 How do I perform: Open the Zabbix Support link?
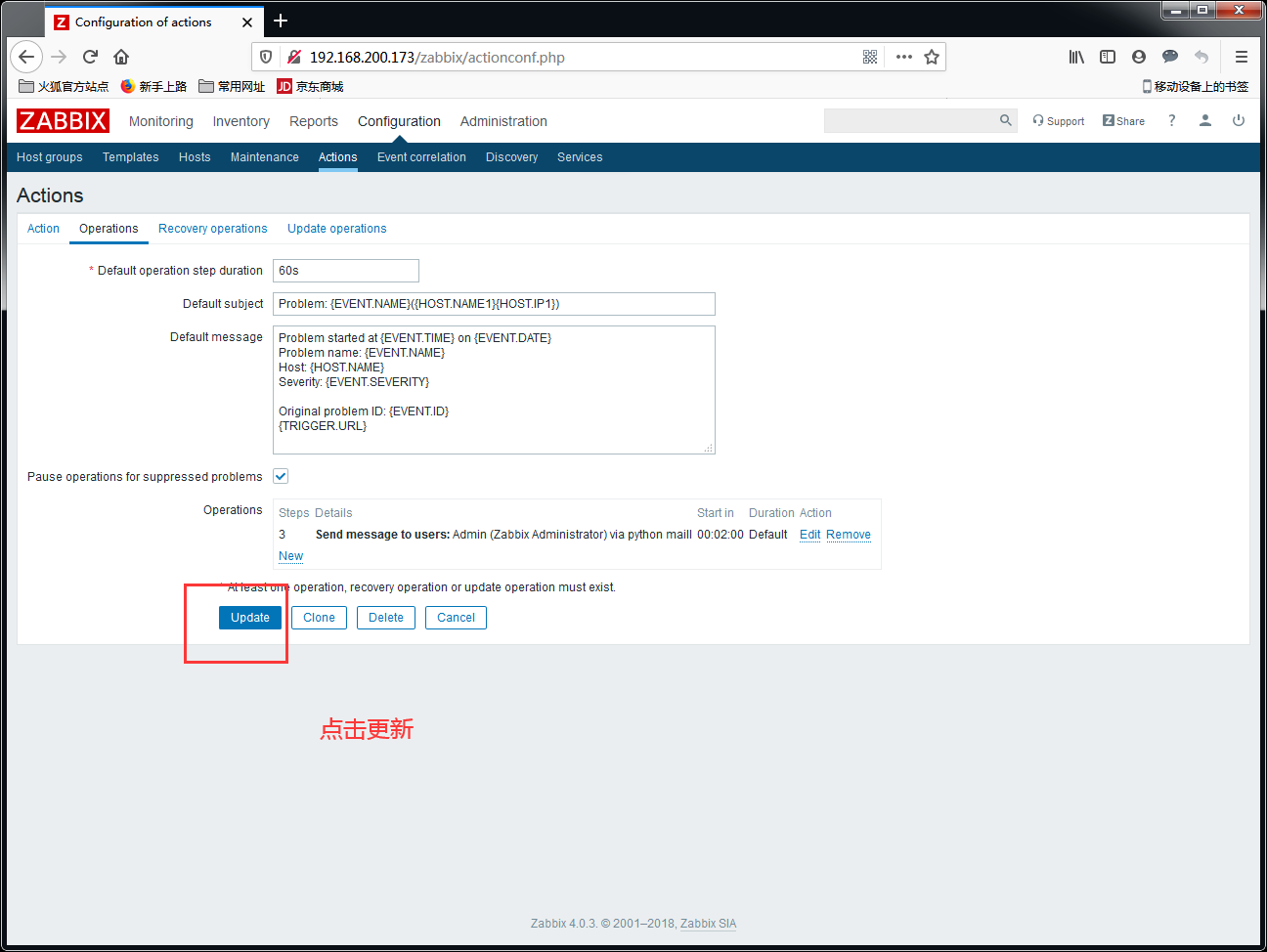pyautogui.click(x=1059, y=121)
